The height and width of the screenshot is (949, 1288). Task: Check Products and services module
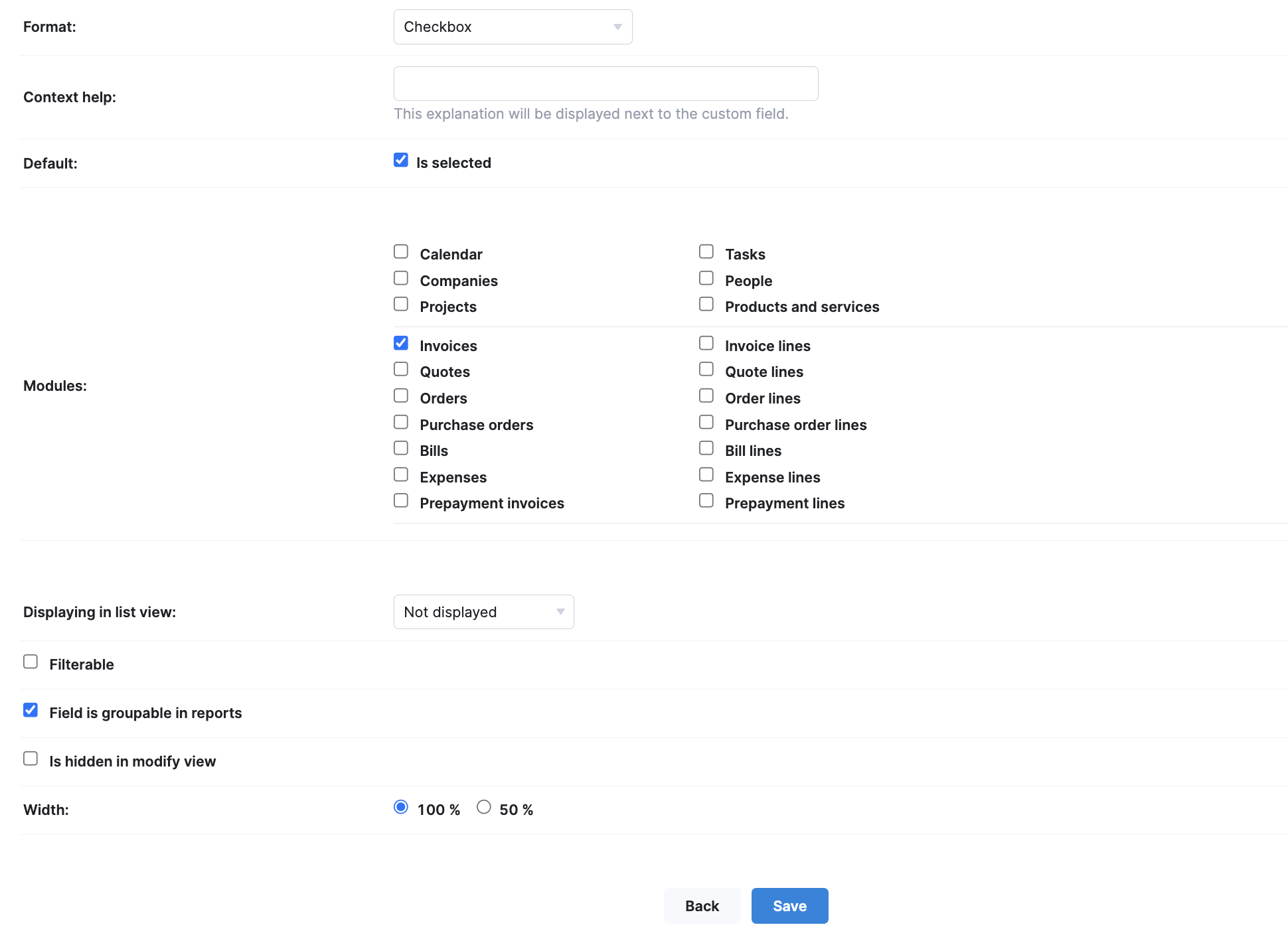click(x=706, y=304)
